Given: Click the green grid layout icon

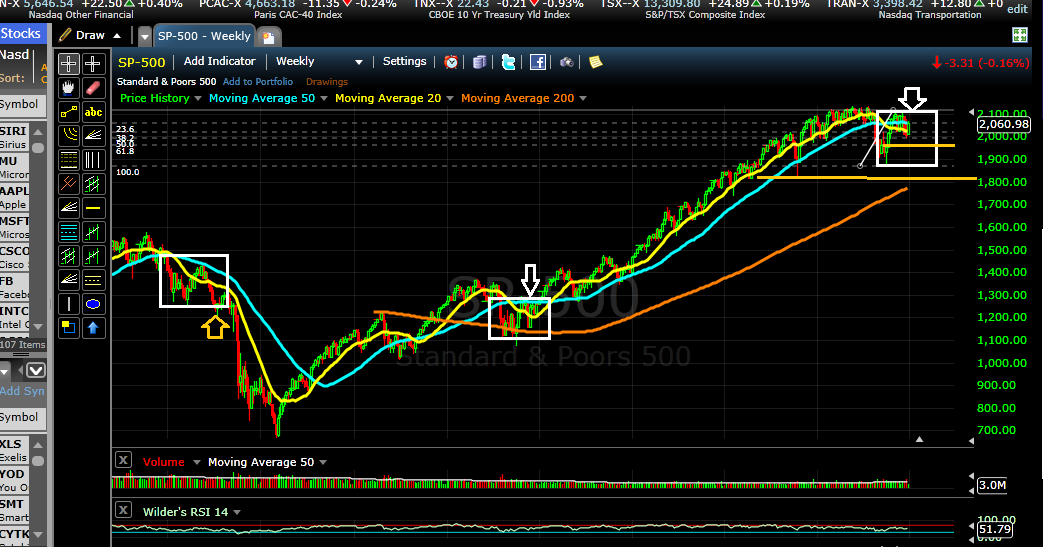Looking at the screenshot, I should click(x=1020, y=35).
